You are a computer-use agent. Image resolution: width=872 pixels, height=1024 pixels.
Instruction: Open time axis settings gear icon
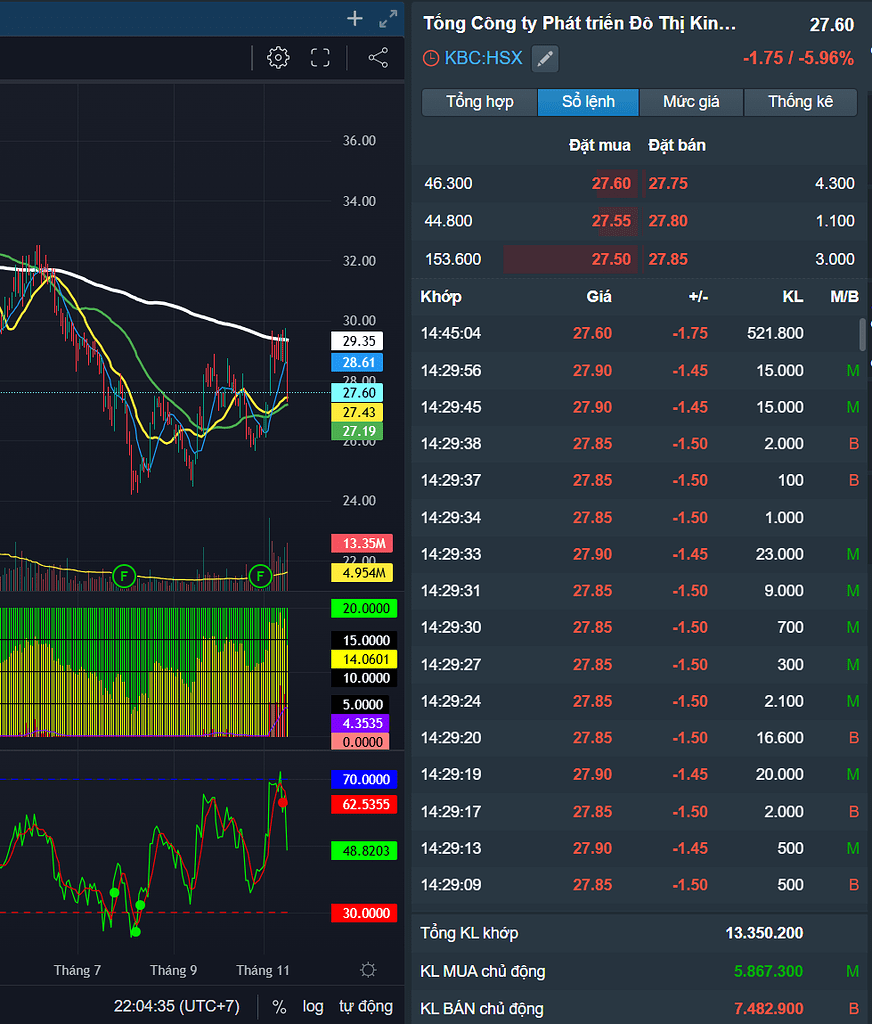368,970
